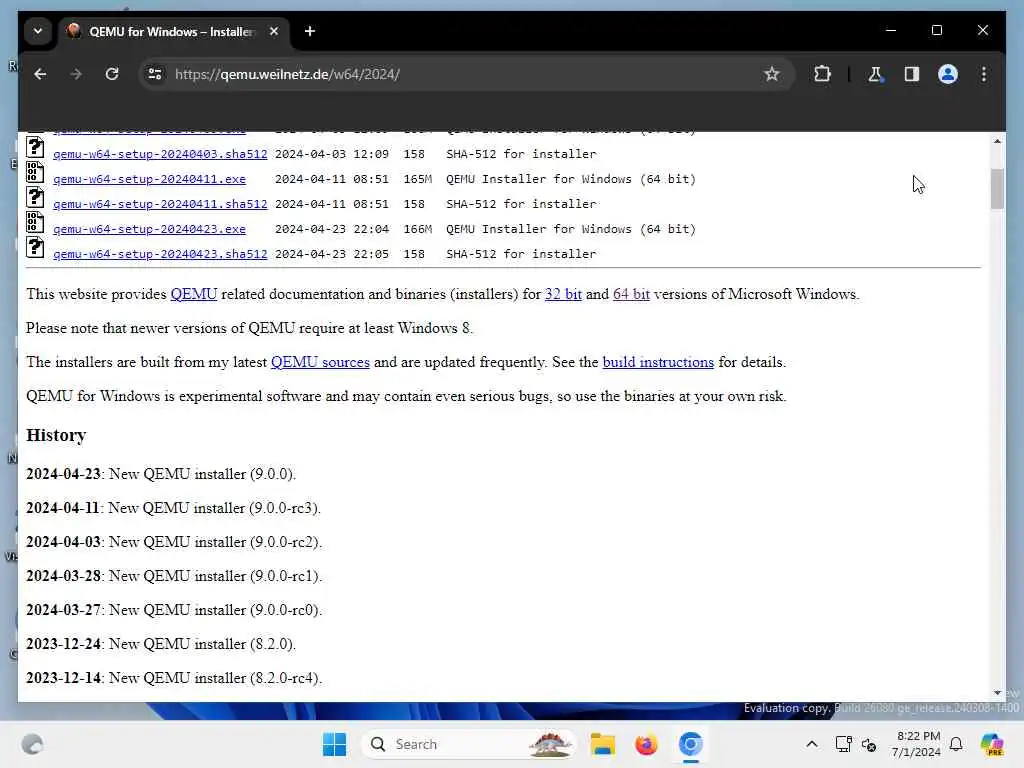Click date '2024-04-23 22:04' in file list
Image resolution: width=1024 pixels, height=768 pixels.
point(332,229)
